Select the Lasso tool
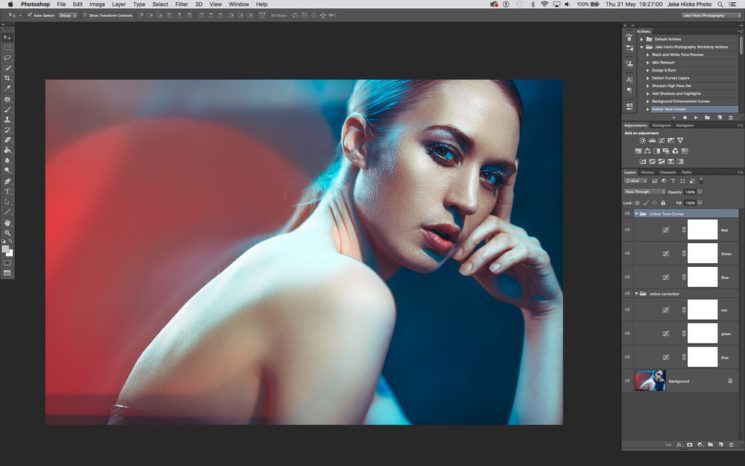745x466 pixels. (7, 58)
